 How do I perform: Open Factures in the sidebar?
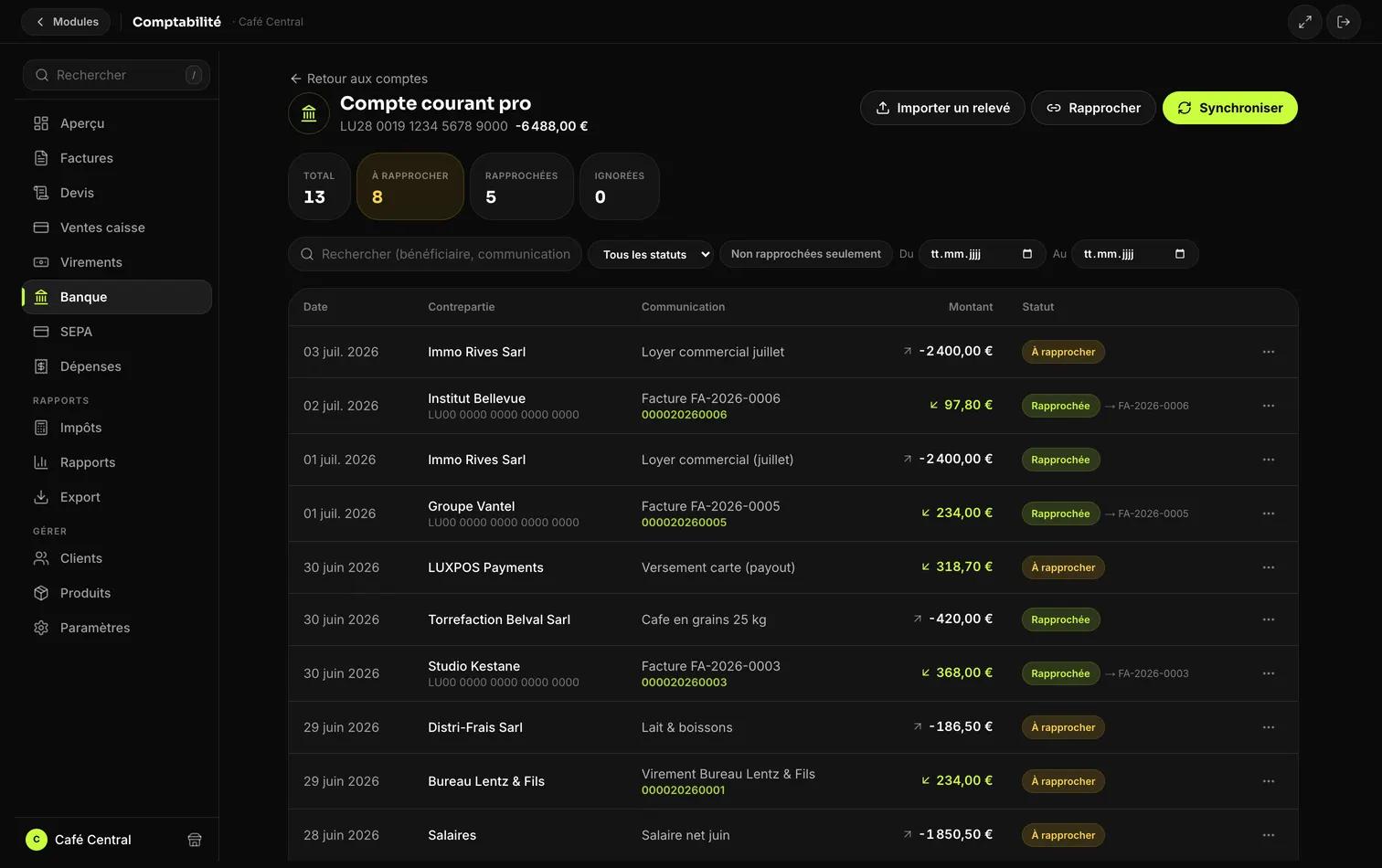(117, 158)
